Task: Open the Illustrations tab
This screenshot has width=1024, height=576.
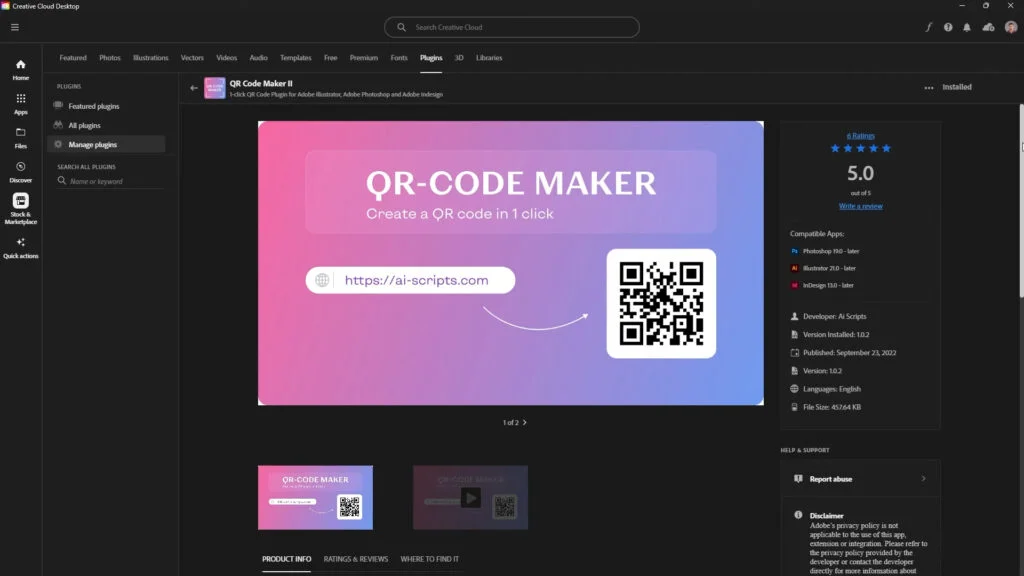Action: 151,57
